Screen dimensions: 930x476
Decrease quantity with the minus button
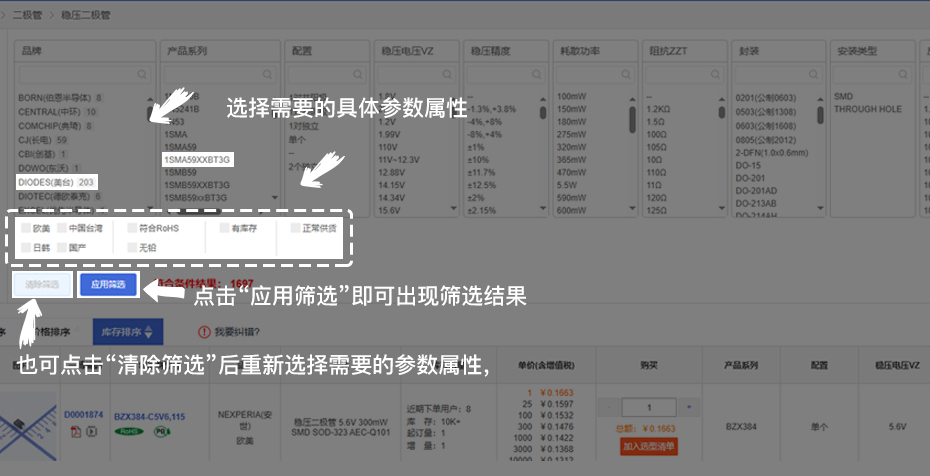click(610, 408)
